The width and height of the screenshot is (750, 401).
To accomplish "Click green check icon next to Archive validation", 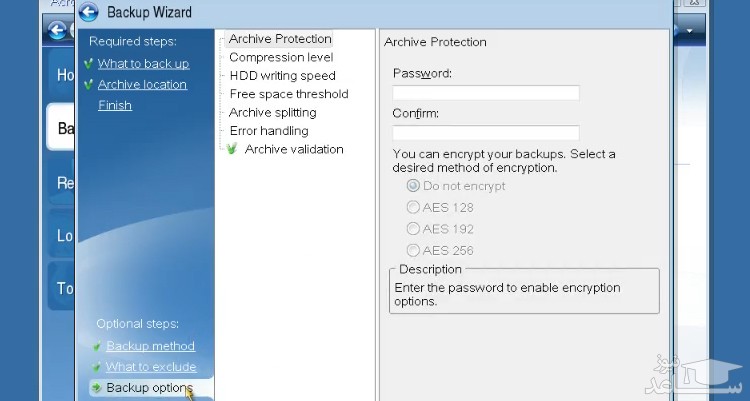I will pos(232,149).
